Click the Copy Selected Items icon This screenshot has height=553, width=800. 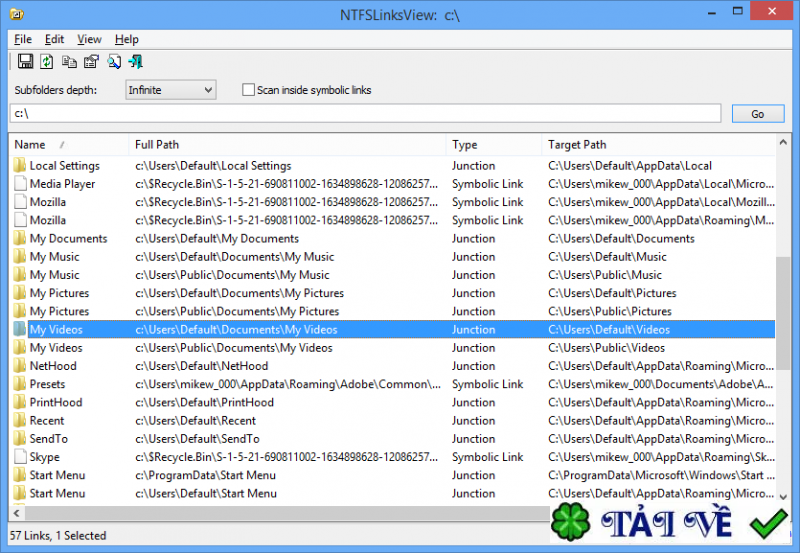click(69, 62)
